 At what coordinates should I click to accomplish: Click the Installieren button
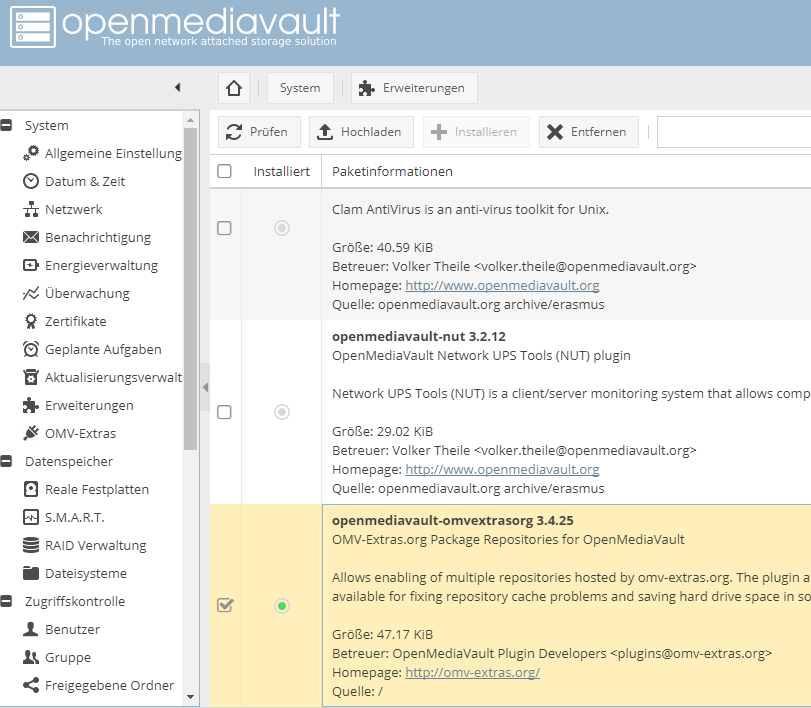coord(476,132)
